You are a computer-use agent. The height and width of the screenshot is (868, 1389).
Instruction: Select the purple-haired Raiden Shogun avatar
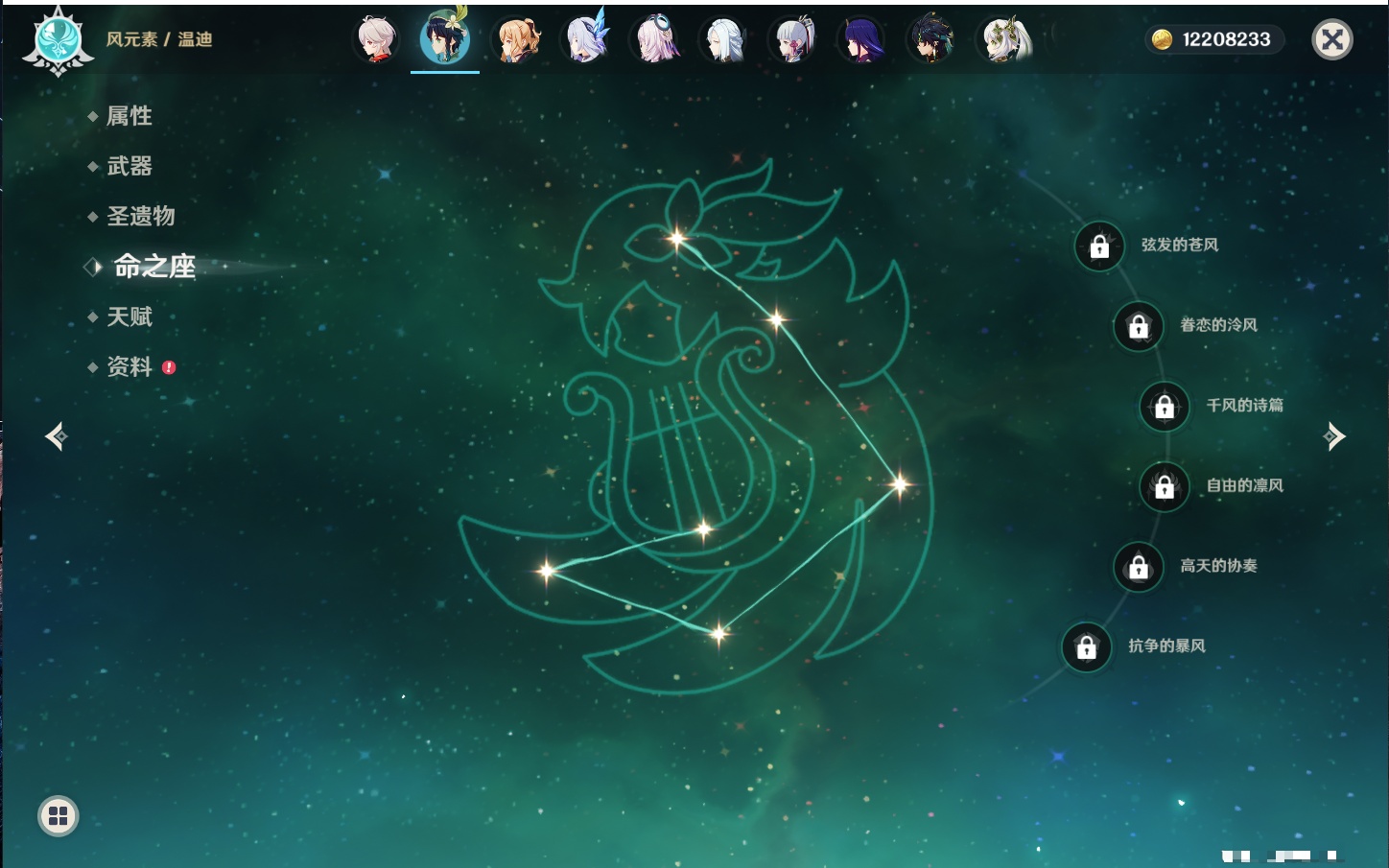(x=862, y=40)
